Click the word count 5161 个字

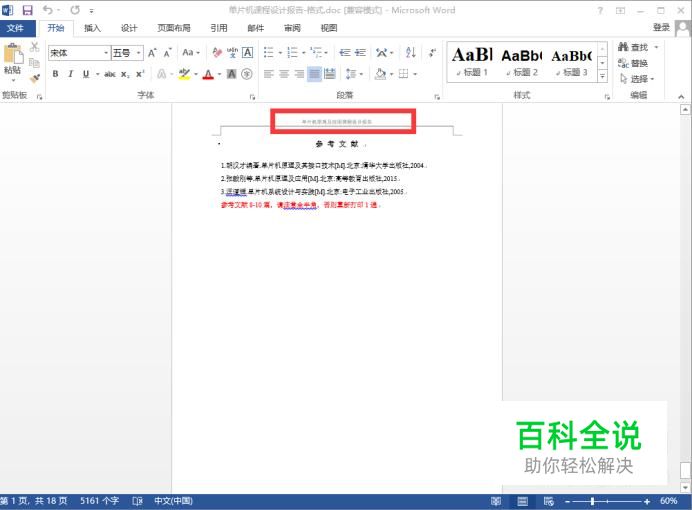point(99,501)
